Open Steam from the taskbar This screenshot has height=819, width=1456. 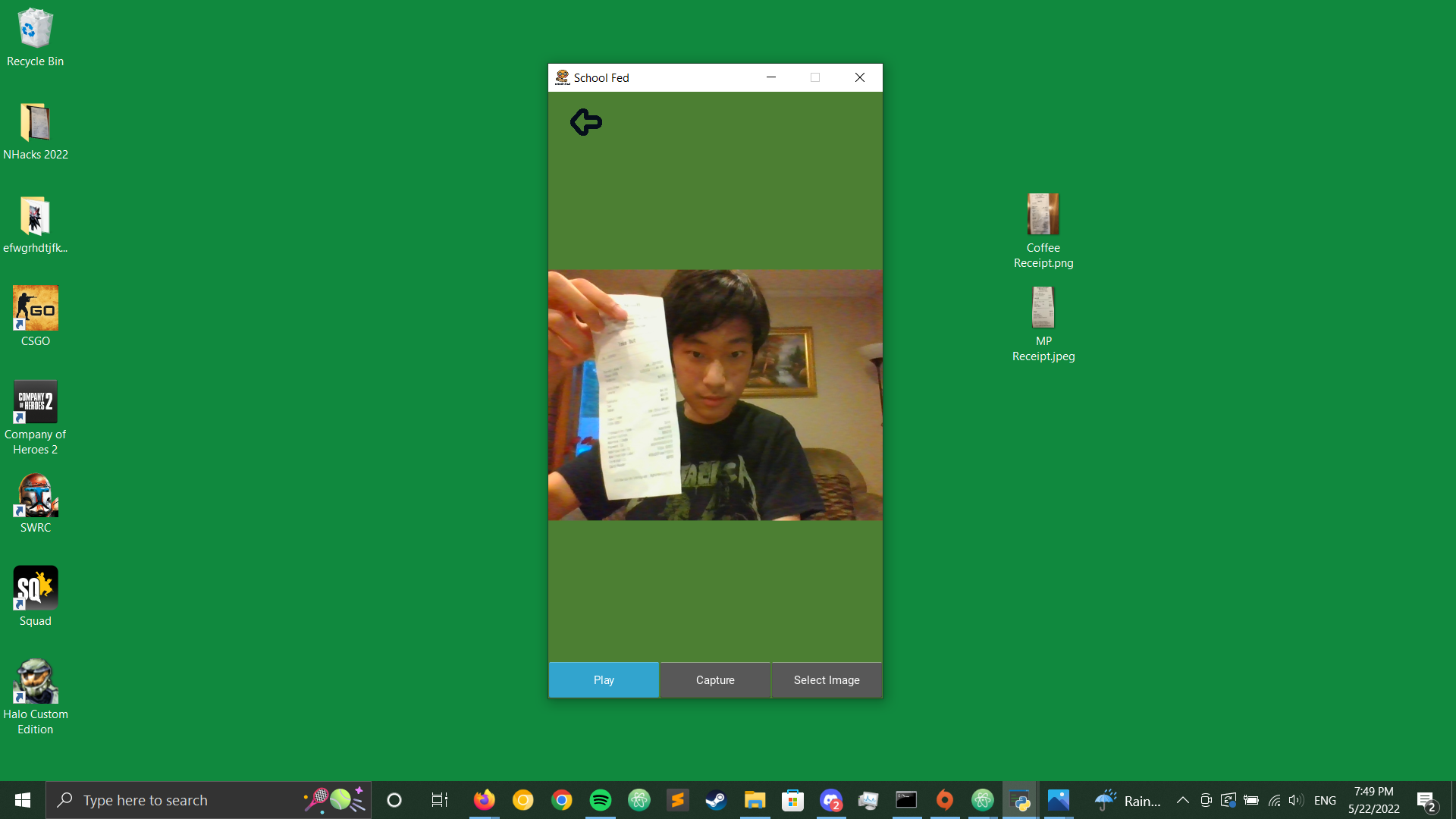[x=716, y=800]
